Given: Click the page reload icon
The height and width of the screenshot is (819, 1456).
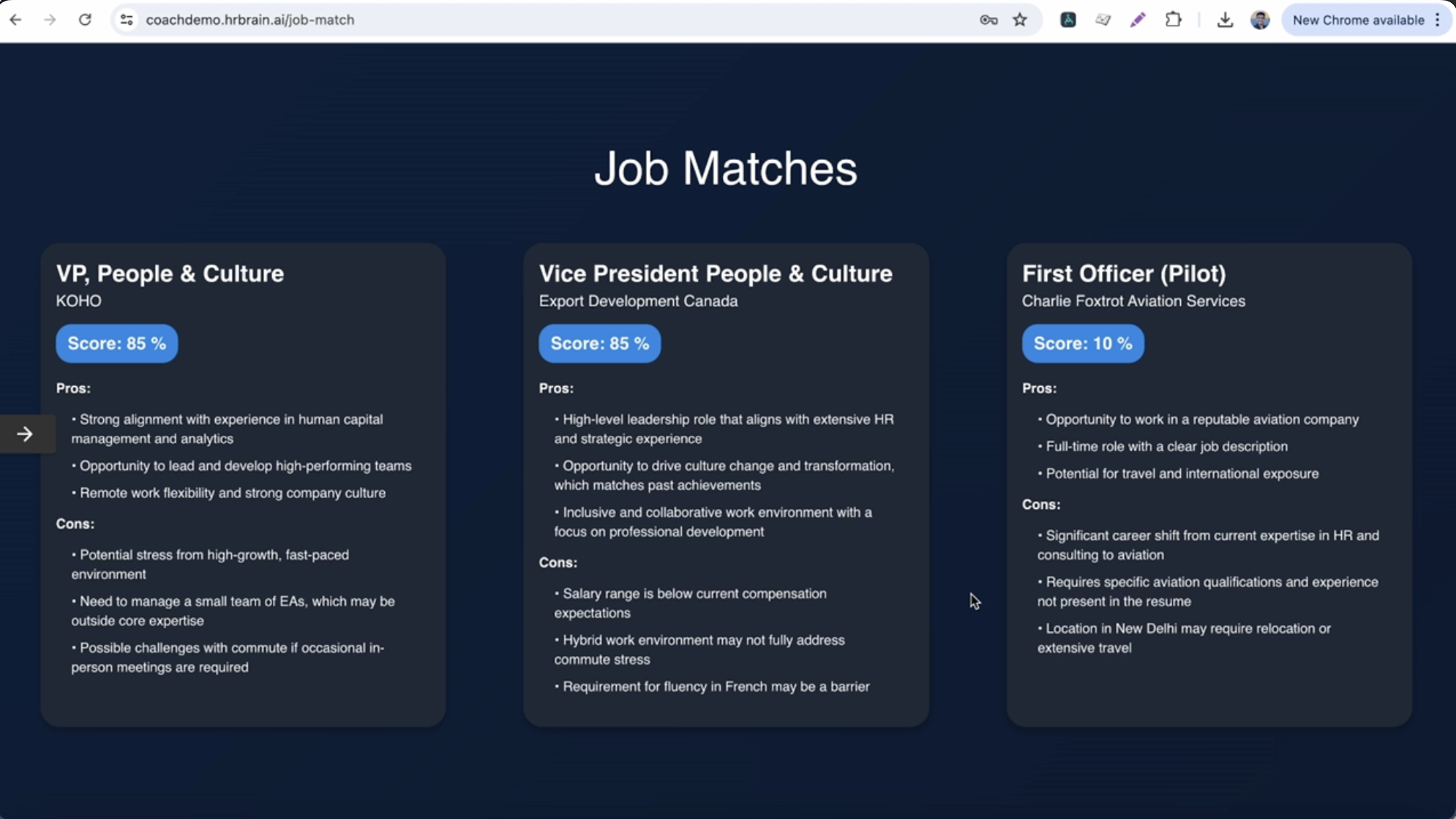Looking at the screenshot, I should click(85, 20).
